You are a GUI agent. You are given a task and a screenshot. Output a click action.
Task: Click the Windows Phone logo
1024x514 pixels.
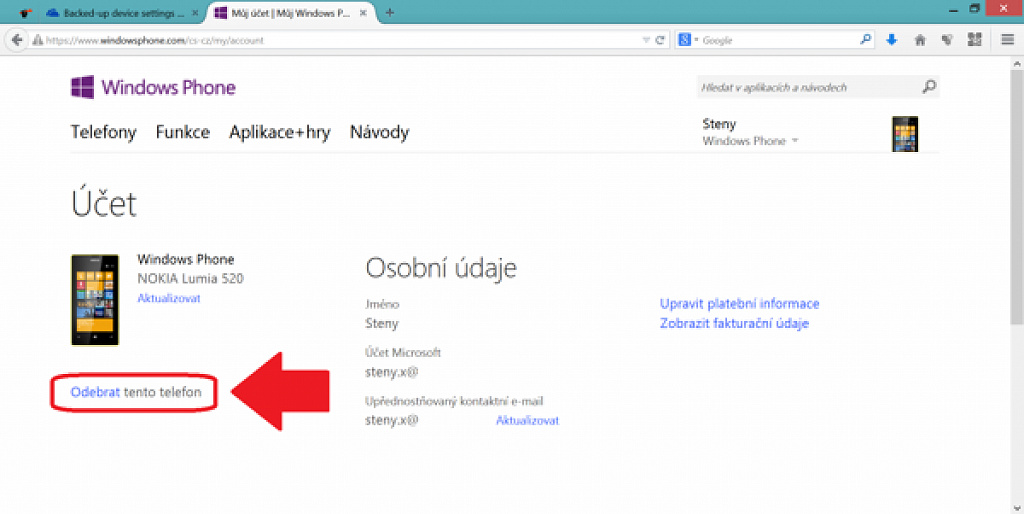click(x=153, y=87)
